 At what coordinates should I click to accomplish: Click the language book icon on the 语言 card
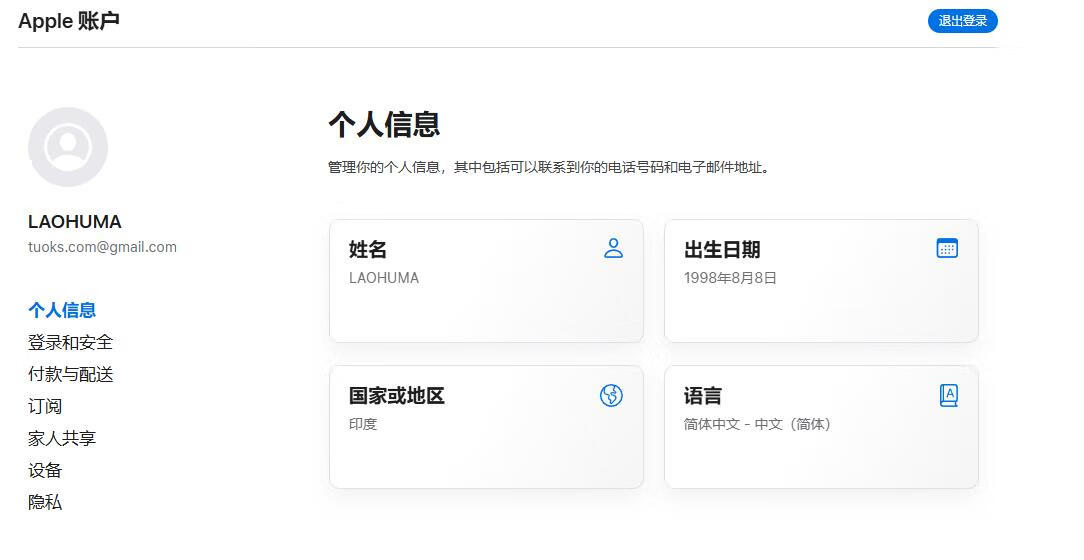(949, 396)
